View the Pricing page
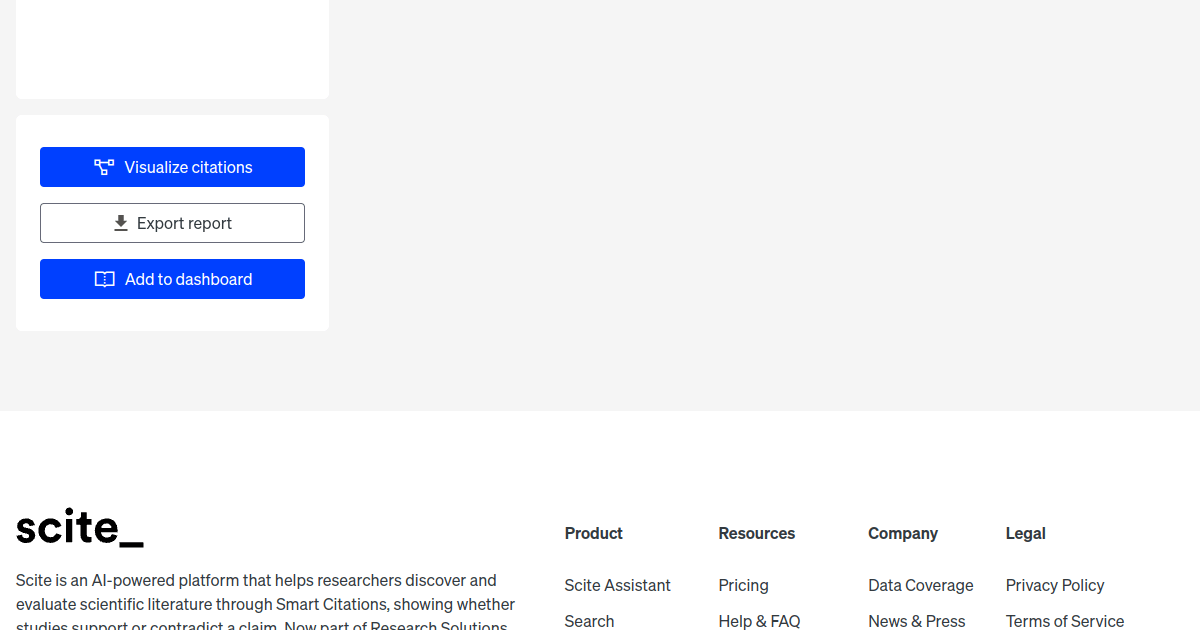Screen dimensions: 1200x630 click(743, 585)
